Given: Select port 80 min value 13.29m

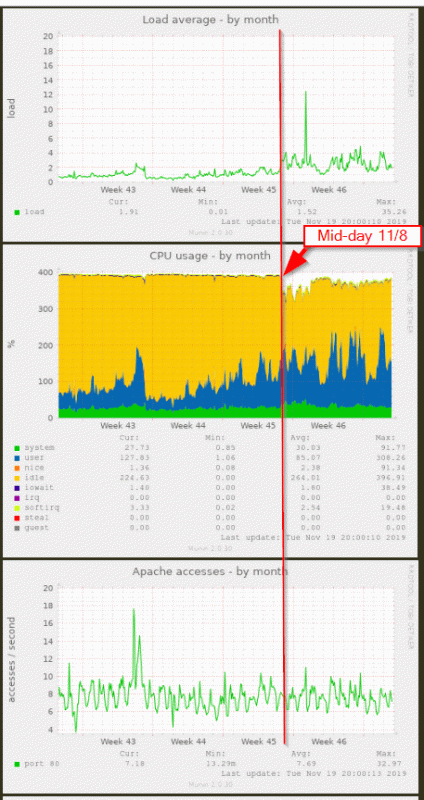Looking at the screenshot, I should 223,764.
